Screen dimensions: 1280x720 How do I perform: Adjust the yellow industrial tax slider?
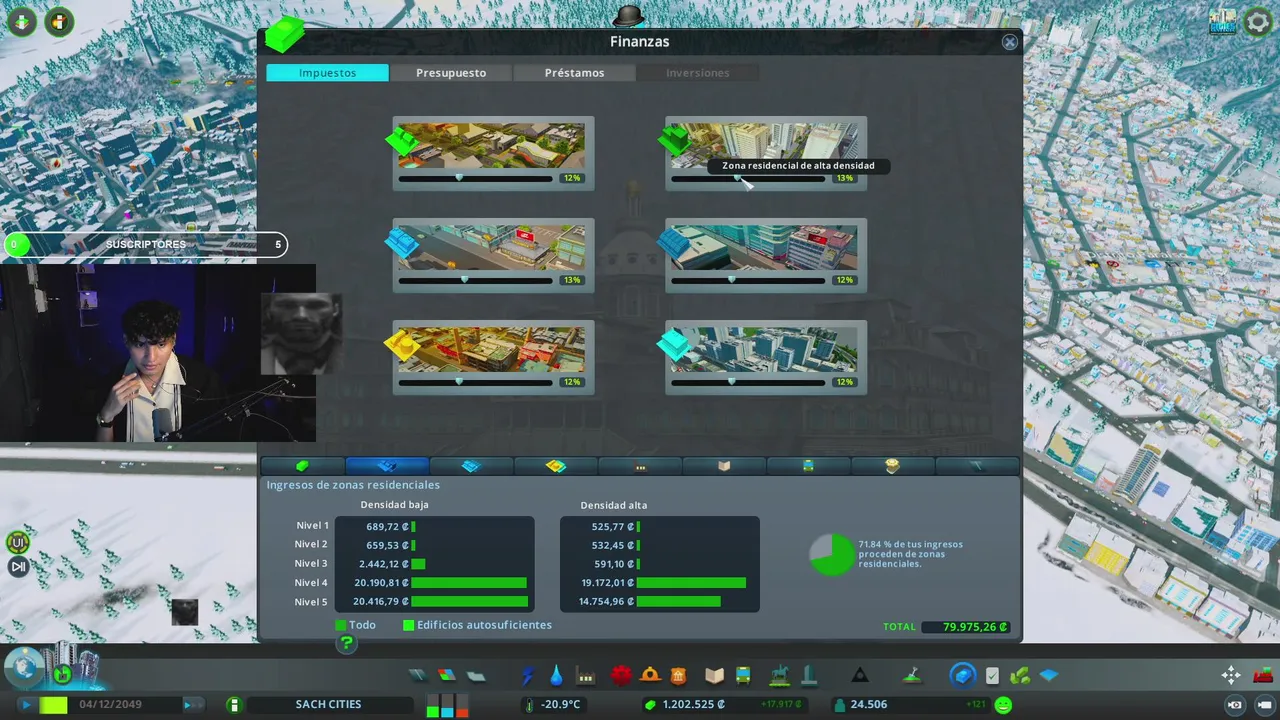(x=475, y=382)
